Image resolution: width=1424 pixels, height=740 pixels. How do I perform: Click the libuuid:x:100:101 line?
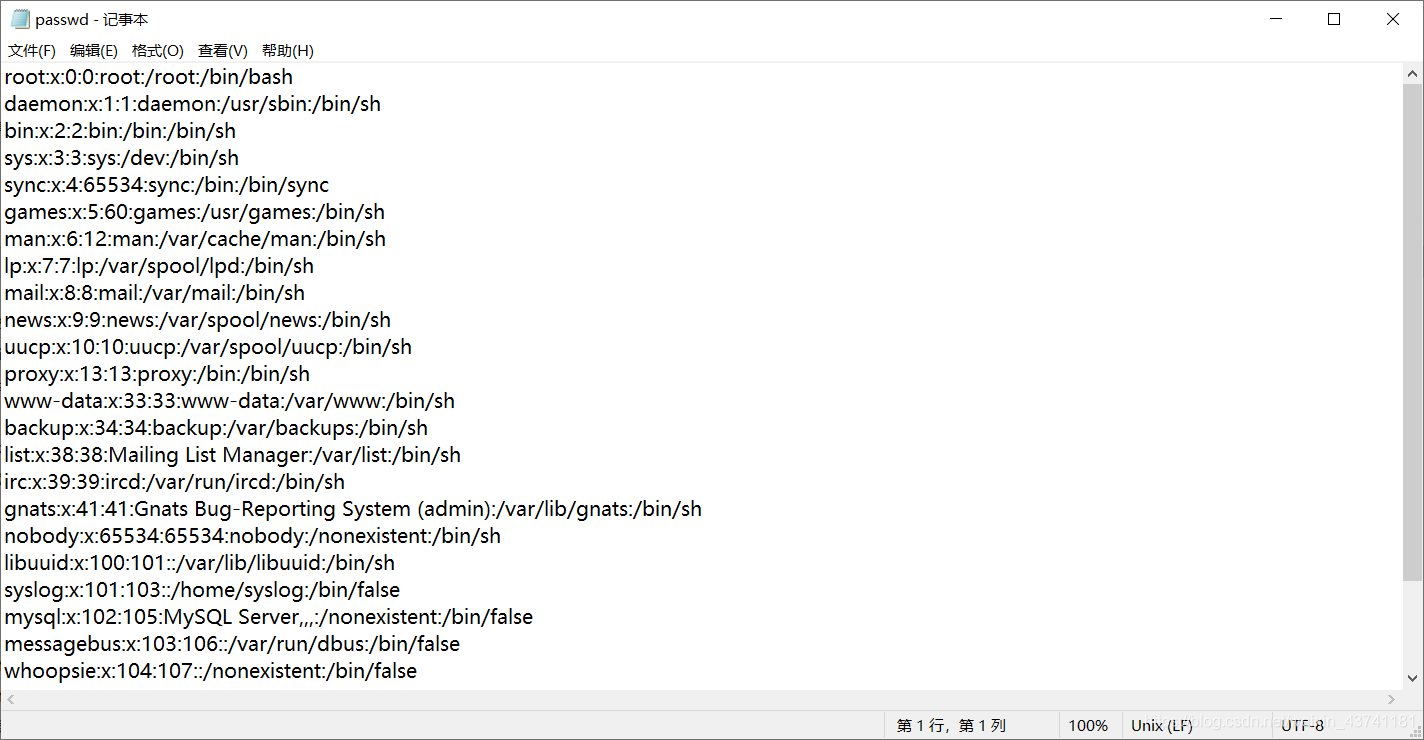200,563
